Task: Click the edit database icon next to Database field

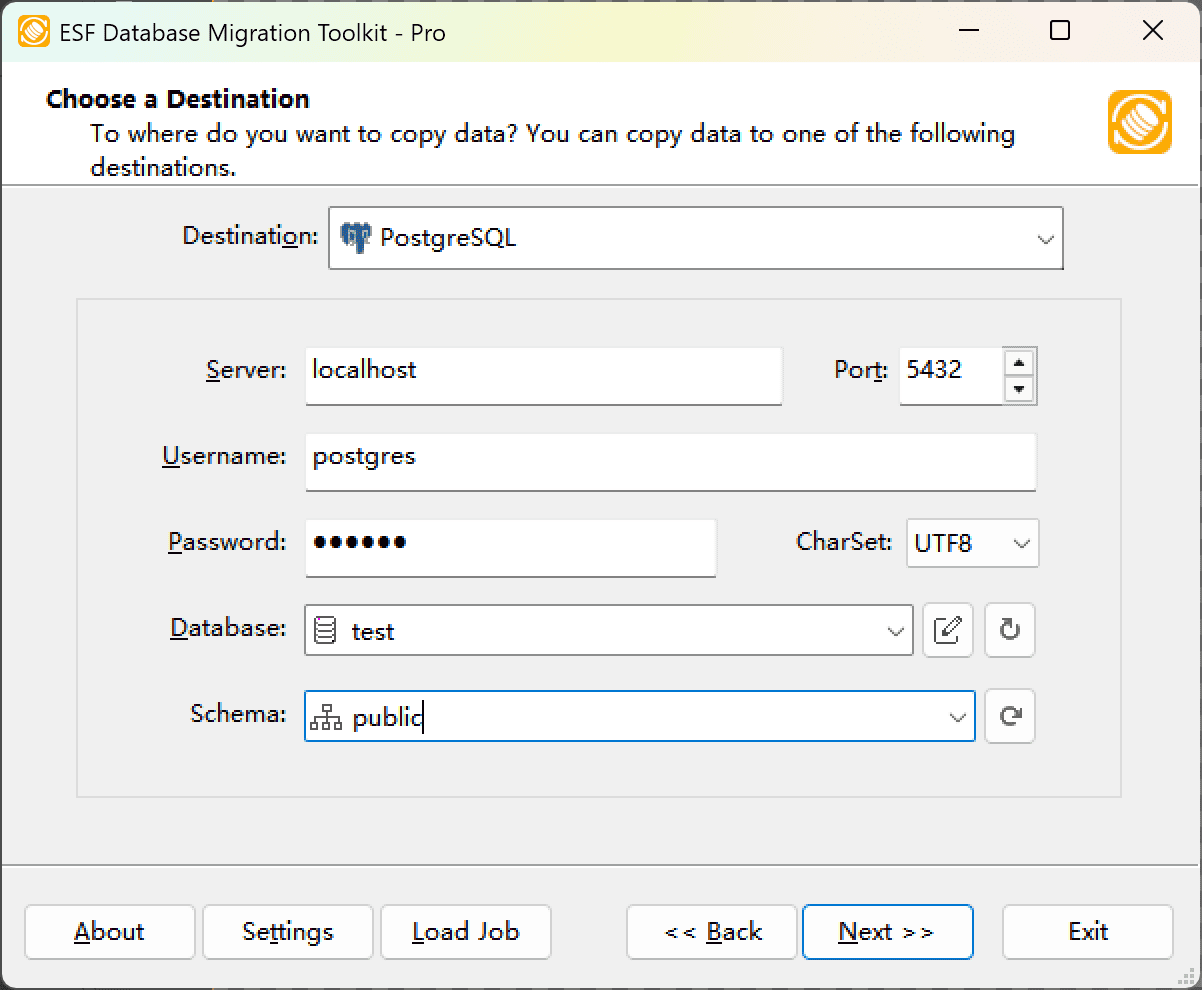Action: click(x=947, y=630)
